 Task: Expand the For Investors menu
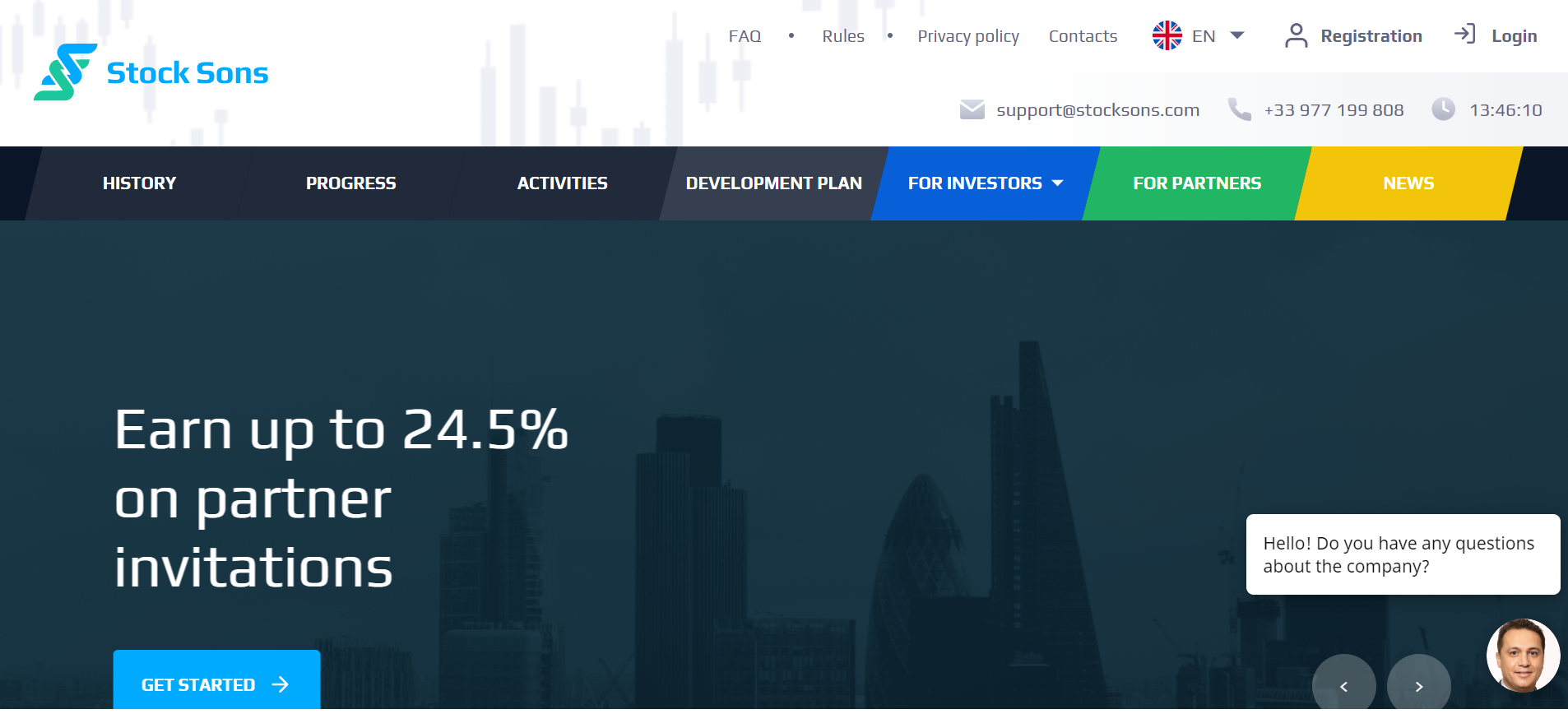(x=985, y=183)
